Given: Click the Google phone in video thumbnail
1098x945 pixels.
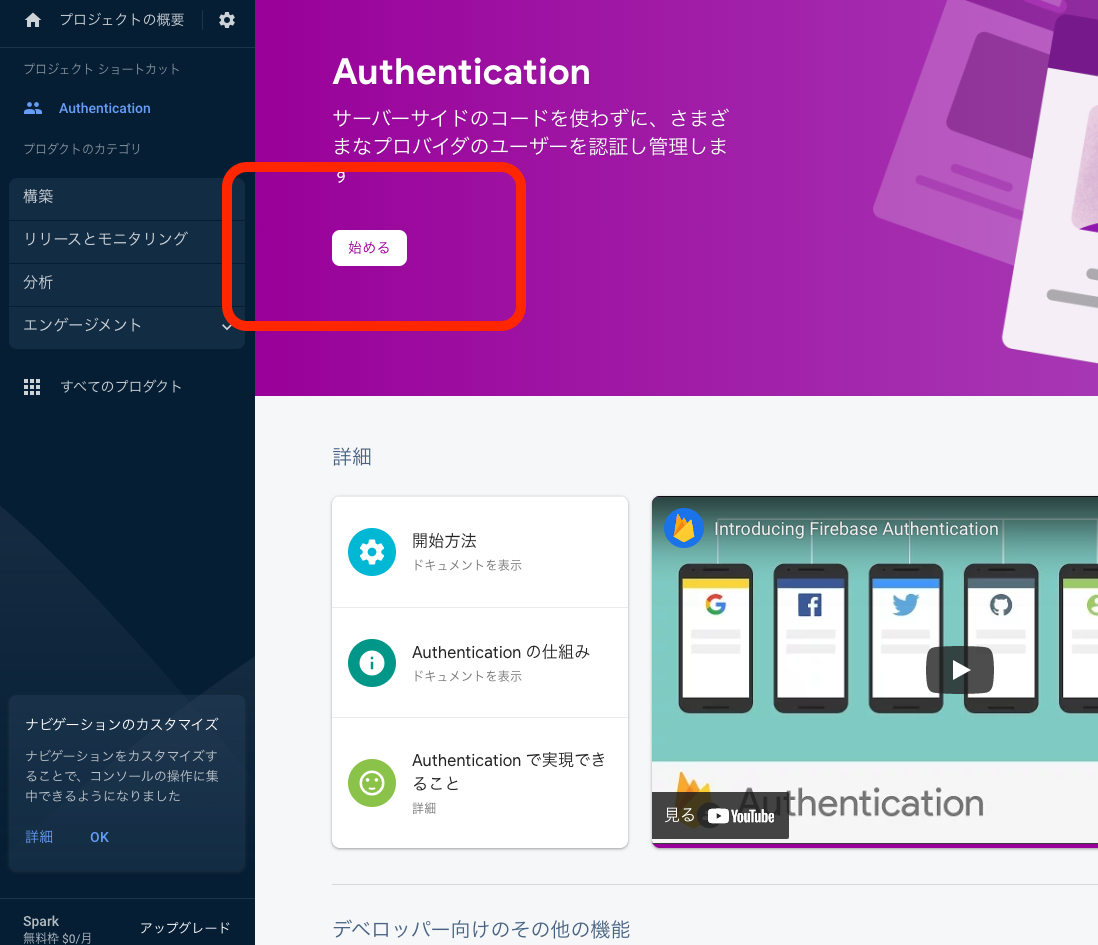Looking at the screenshot, I should click(716, 638).
